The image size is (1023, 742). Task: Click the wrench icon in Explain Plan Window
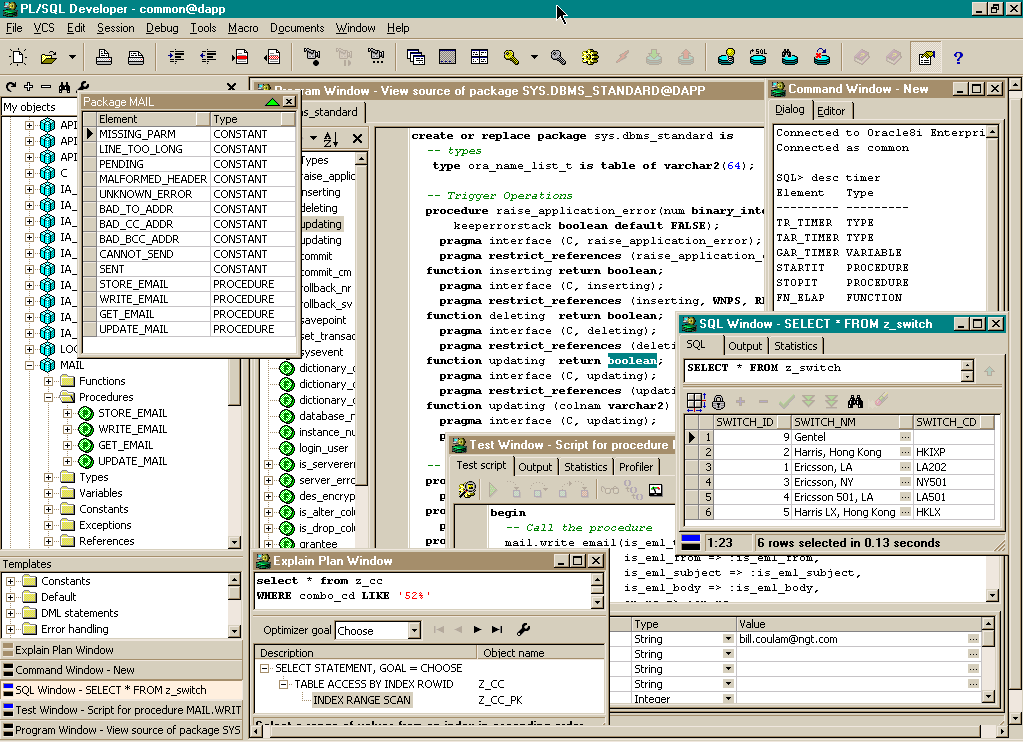pos(523,630)
